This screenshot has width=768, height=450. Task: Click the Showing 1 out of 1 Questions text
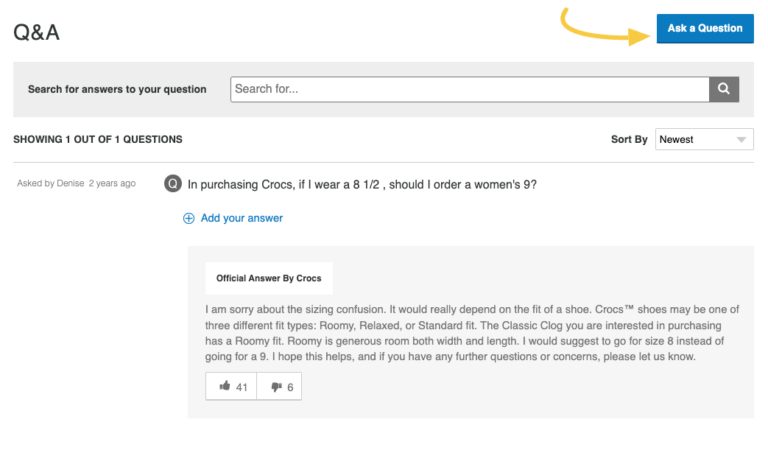98,140
